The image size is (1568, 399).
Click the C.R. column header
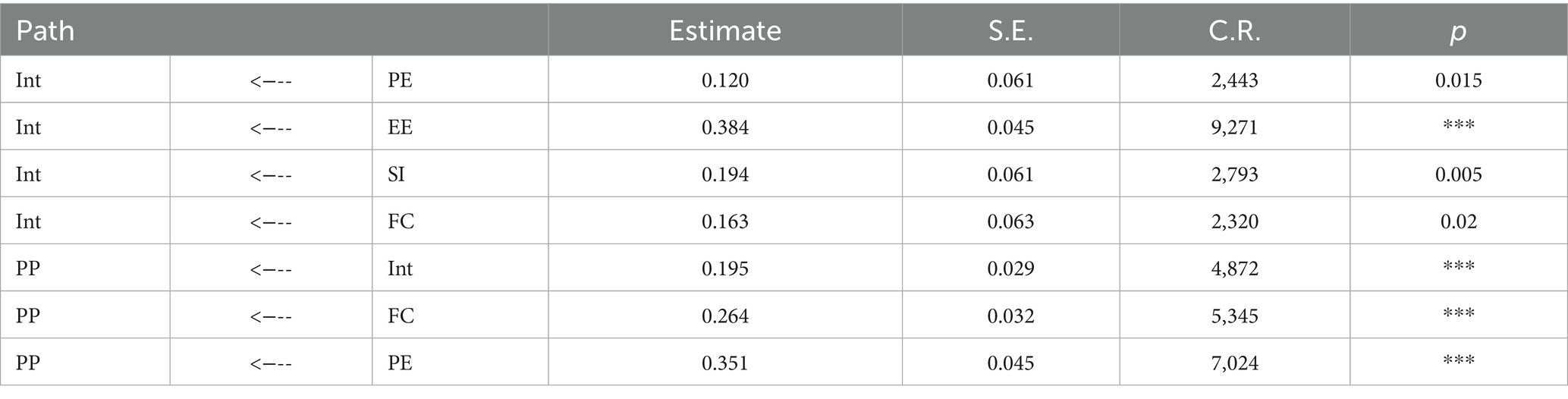1234,31
